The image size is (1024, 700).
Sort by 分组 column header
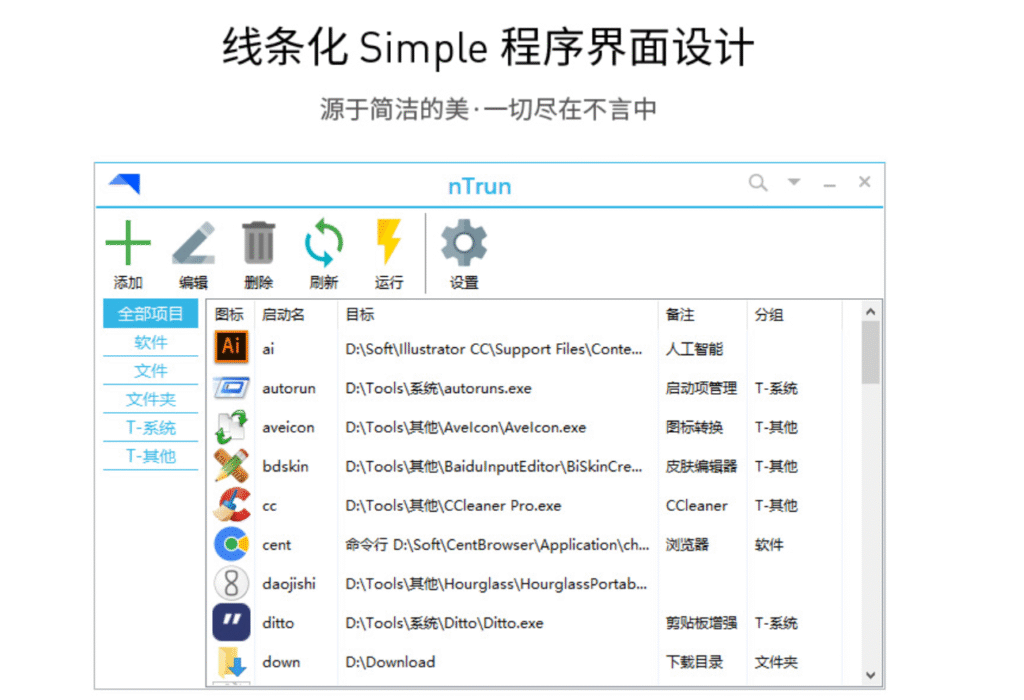(769, 315)
